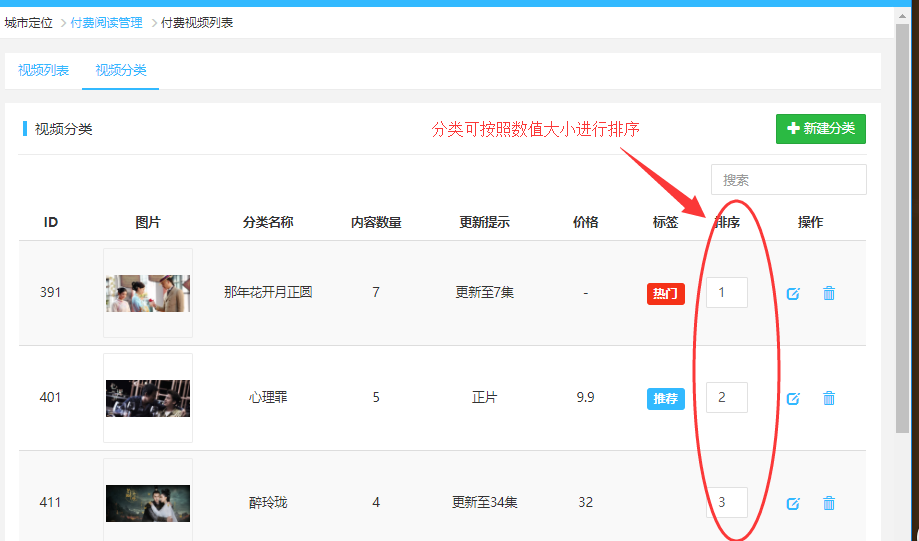Image resolution: width=919 pixels, height=541 pixels.
Task: Click edit icon for 那年花开月正圆 row
Action: [793, 294]
